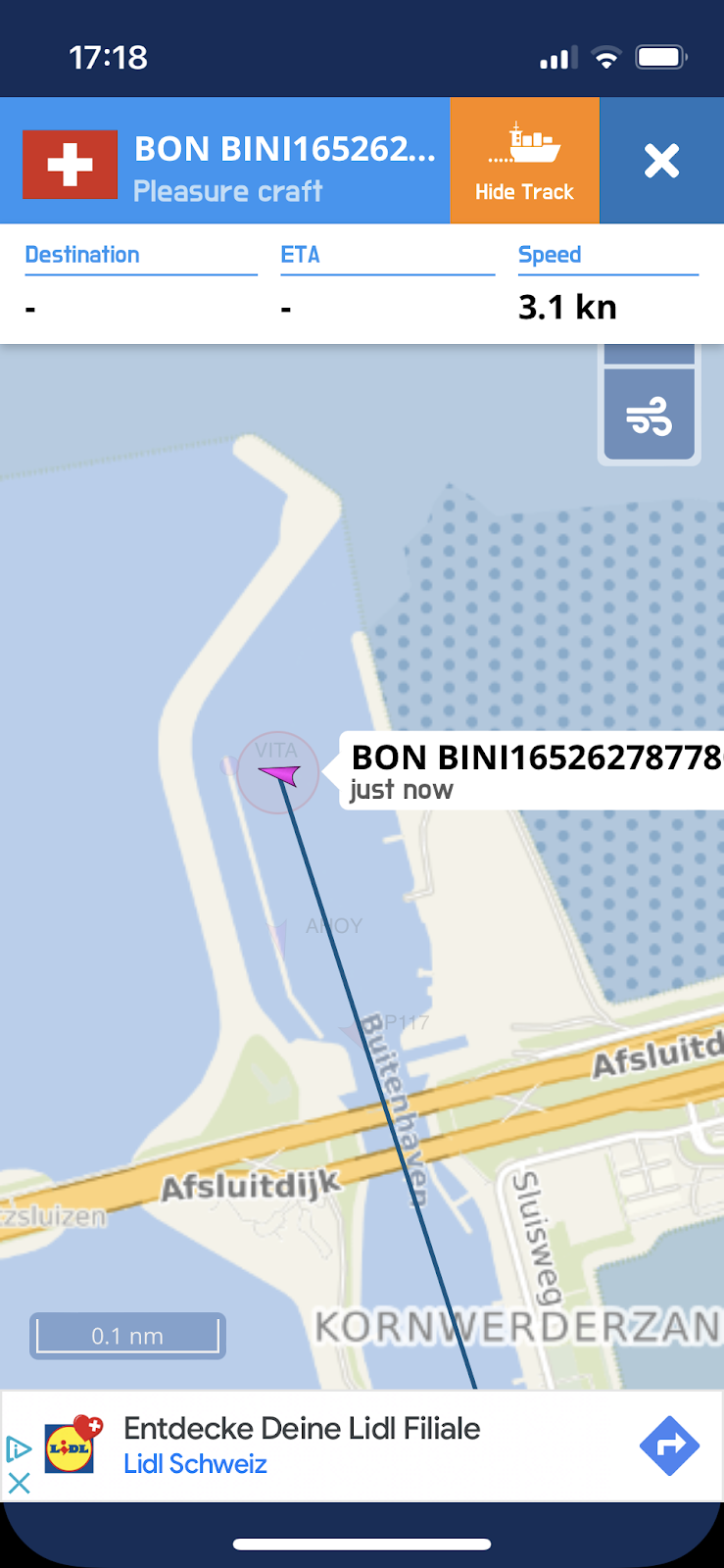724x1568 pixels.
Task: Tap the Lidl logo thumbnail
Action: coord(73,1445)
